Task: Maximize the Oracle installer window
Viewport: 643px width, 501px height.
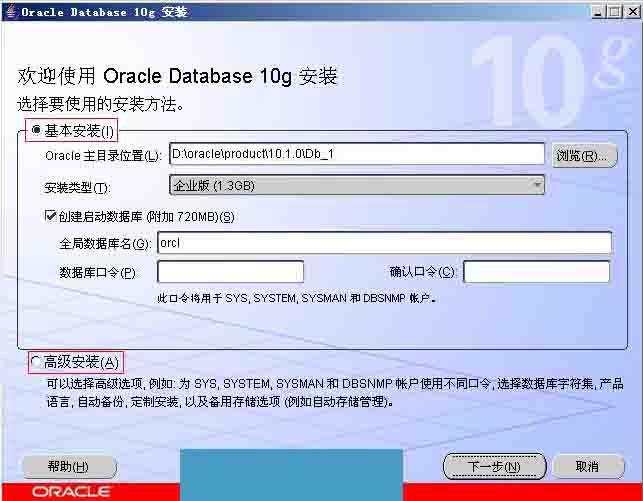Action: click(615, 11)
